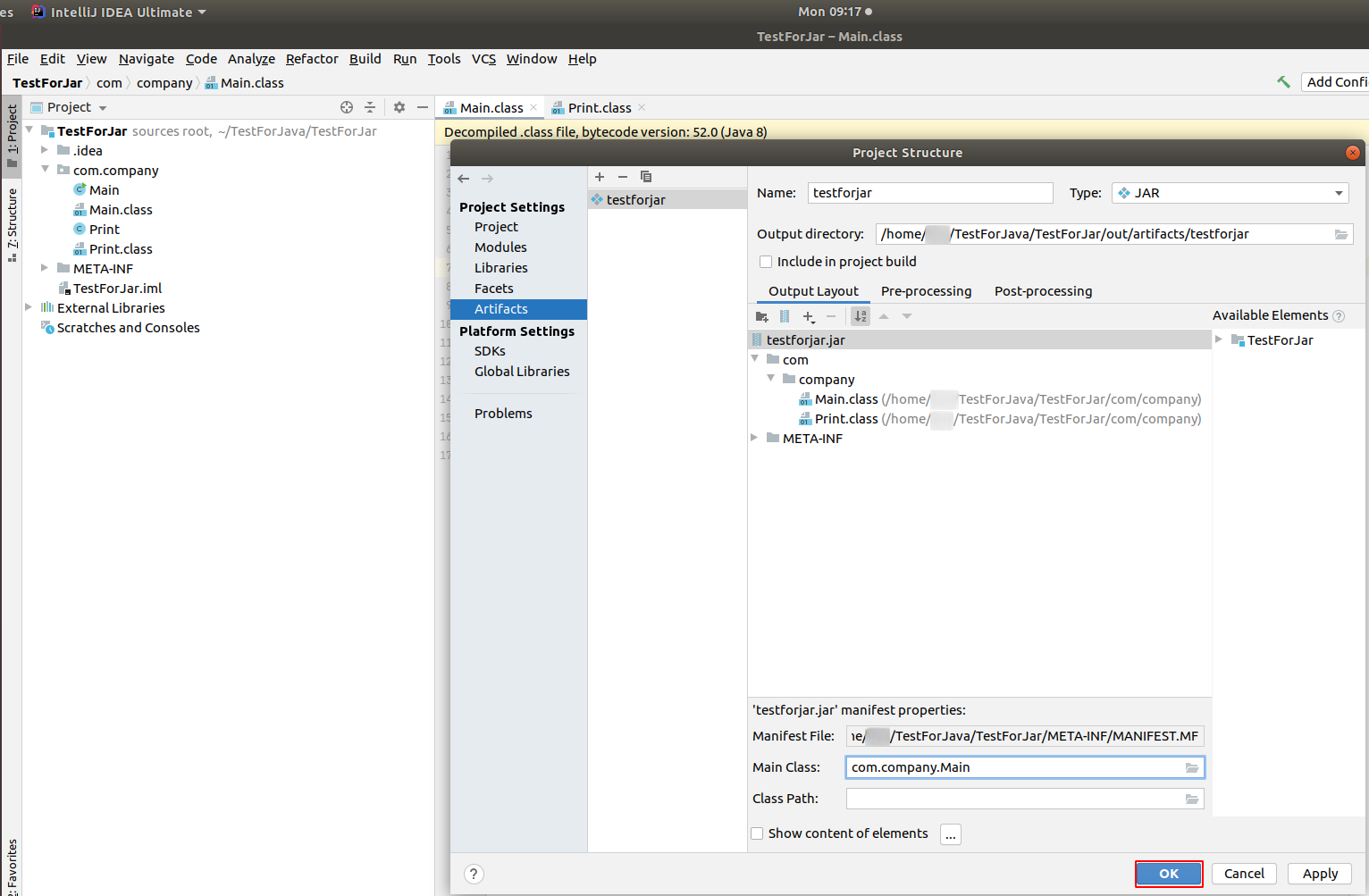Expand META-INF in the output layout
This screenshot has height=896, width=1369.
(x=755, y=438)
